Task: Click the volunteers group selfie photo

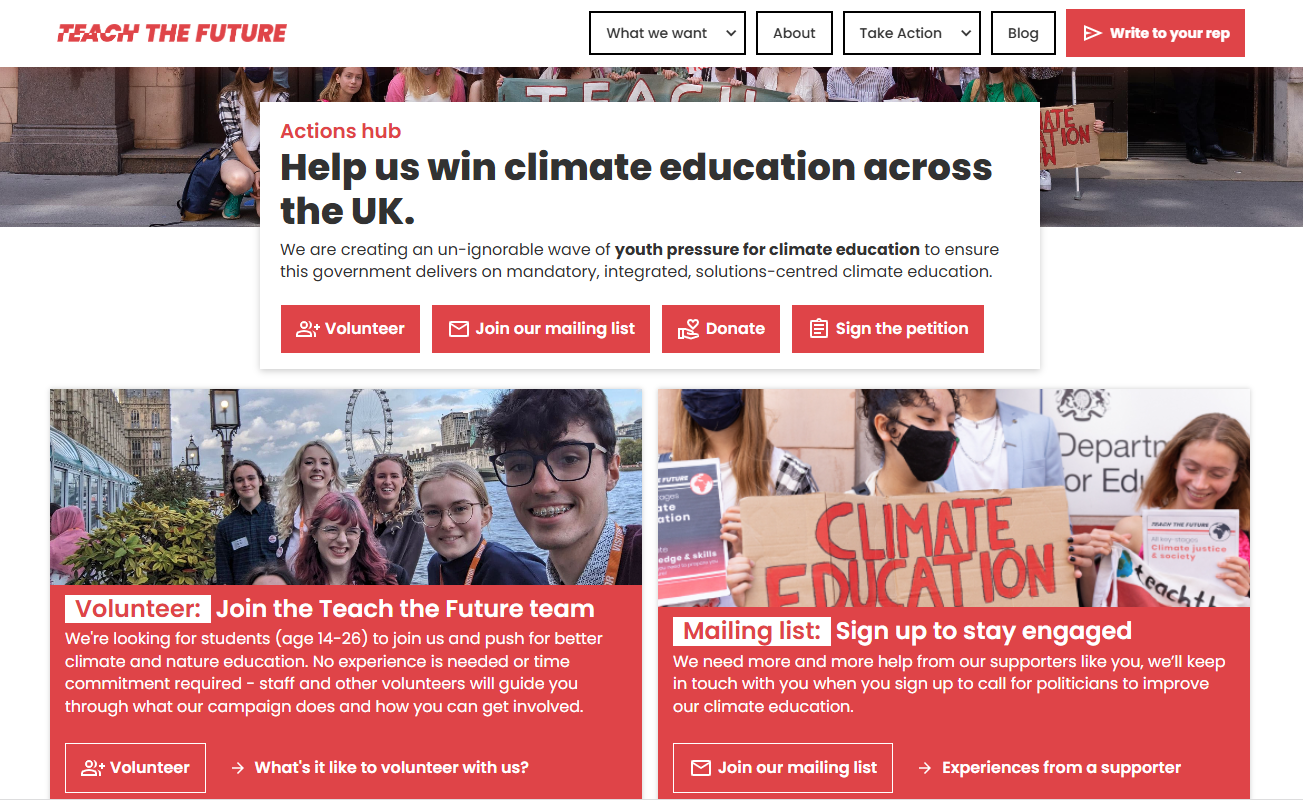Action: pyautogui.click(x=346, y=487)
